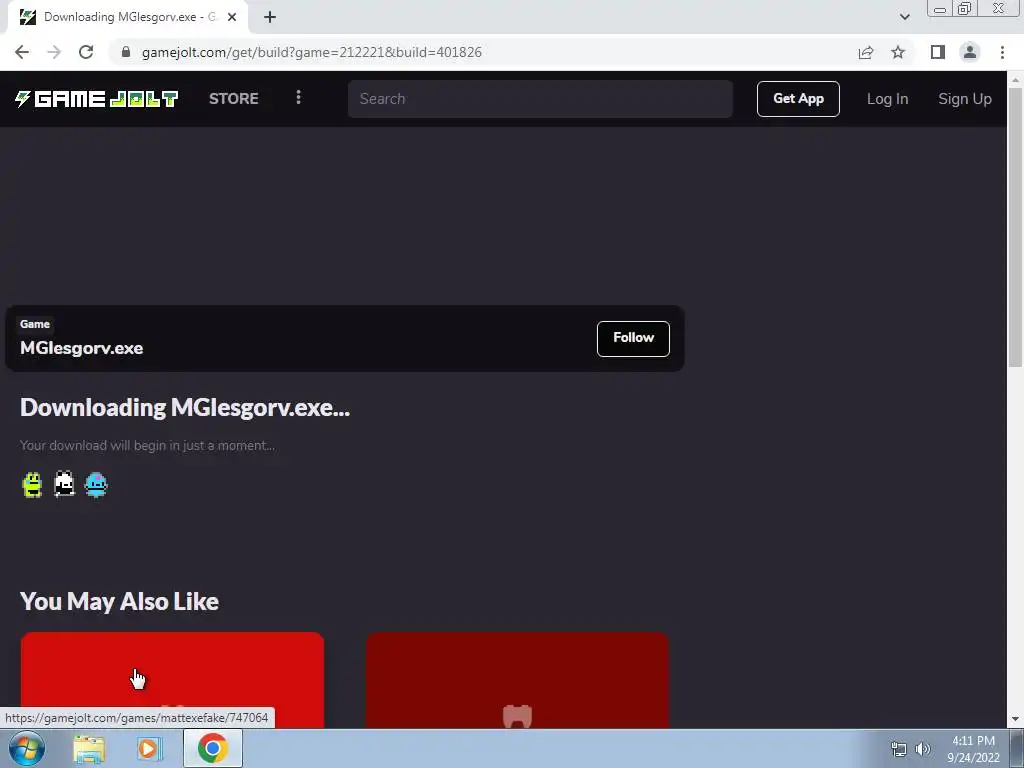This screenshot has height=768, width=1024.
Task: Click the Log In link
Action: click(888, 99)
